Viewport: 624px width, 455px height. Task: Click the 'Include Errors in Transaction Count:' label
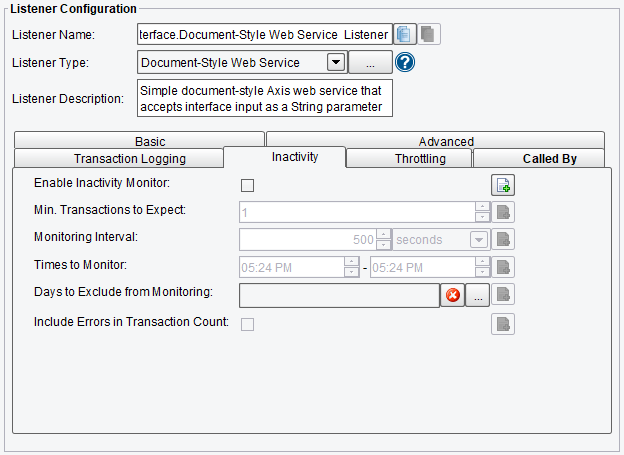131,322
